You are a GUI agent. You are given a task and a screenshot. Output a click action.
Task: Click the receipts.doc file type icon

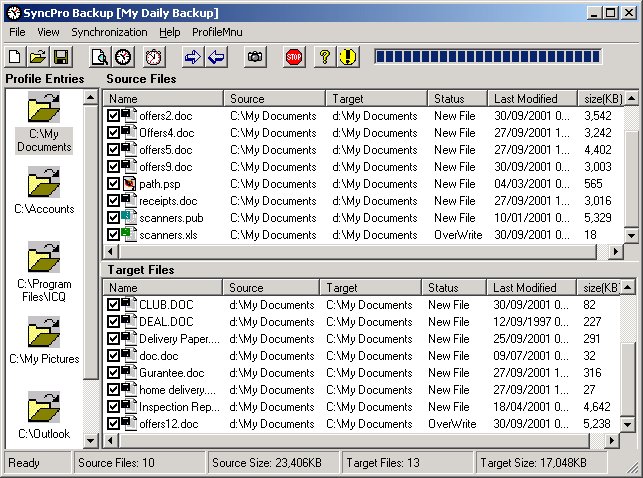coord(129,200)
